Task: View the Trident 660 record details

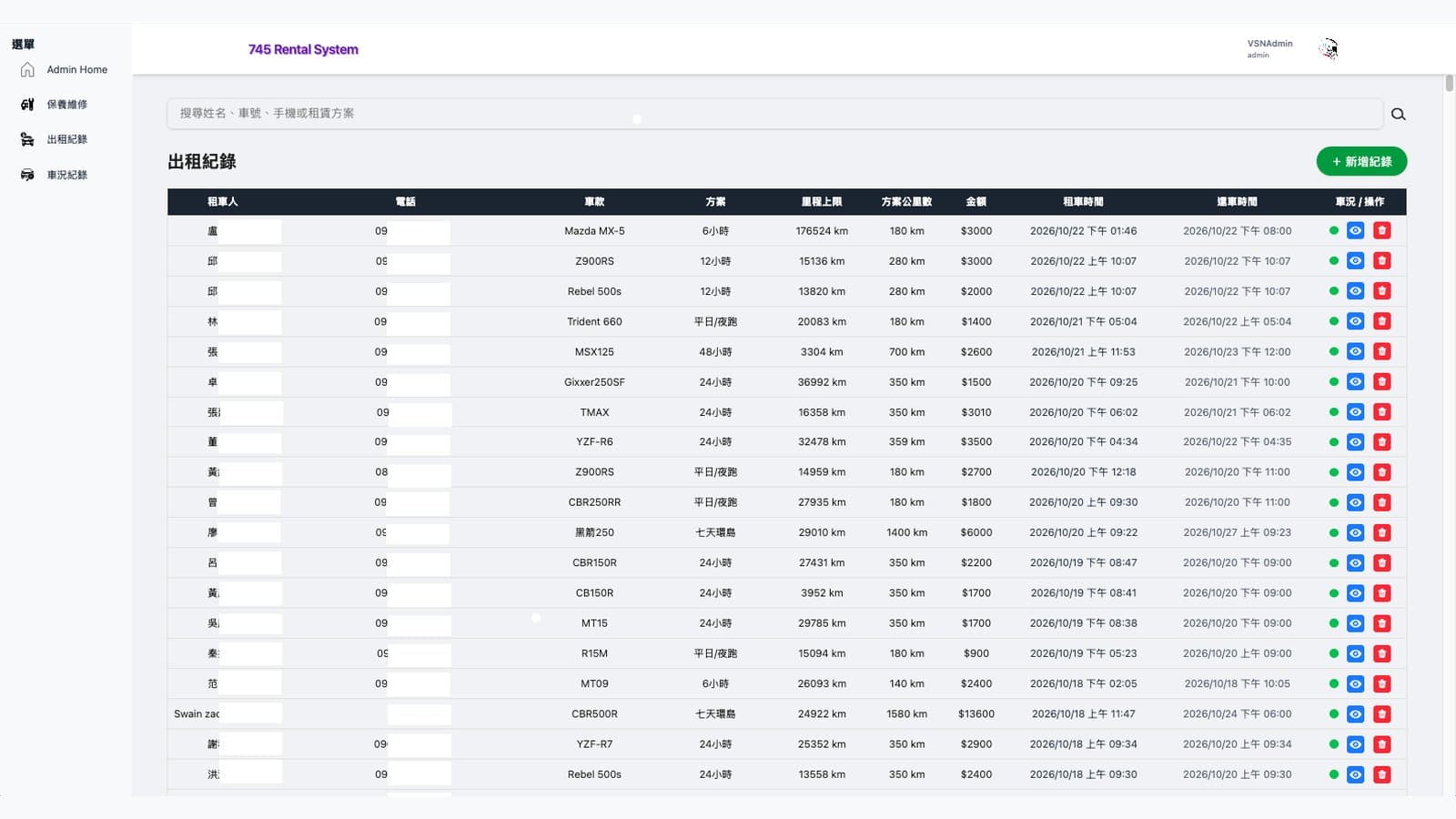Action: coord(1355,321)
